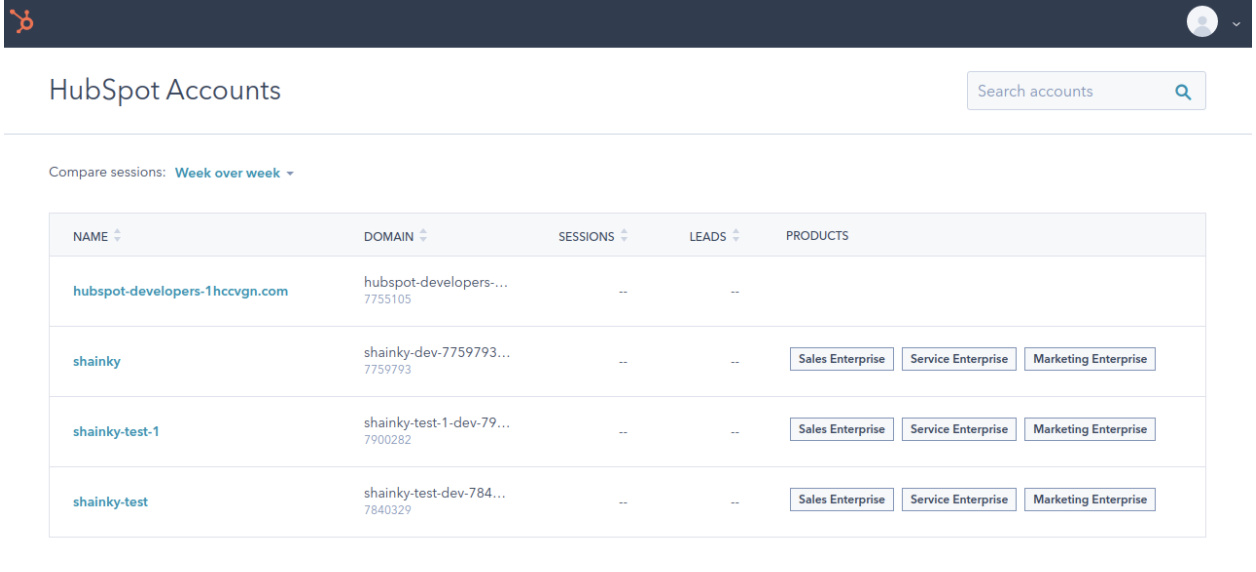Click Service Enterprise tag in shainky-test row
Image resolution: width=1256 pixels, height=572 pixels.
[959, 499]
